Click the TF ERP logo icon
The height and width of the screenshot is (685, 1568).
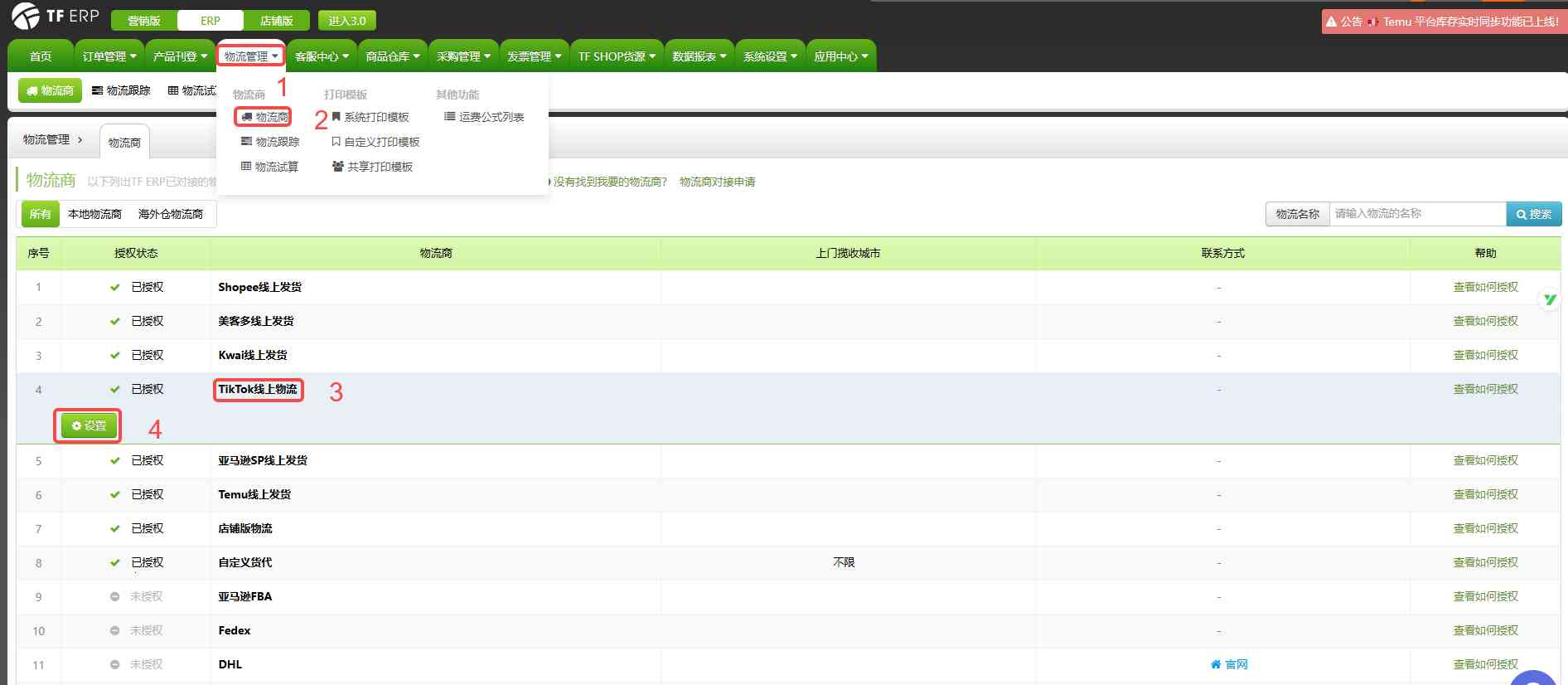[x=25, y=16]
